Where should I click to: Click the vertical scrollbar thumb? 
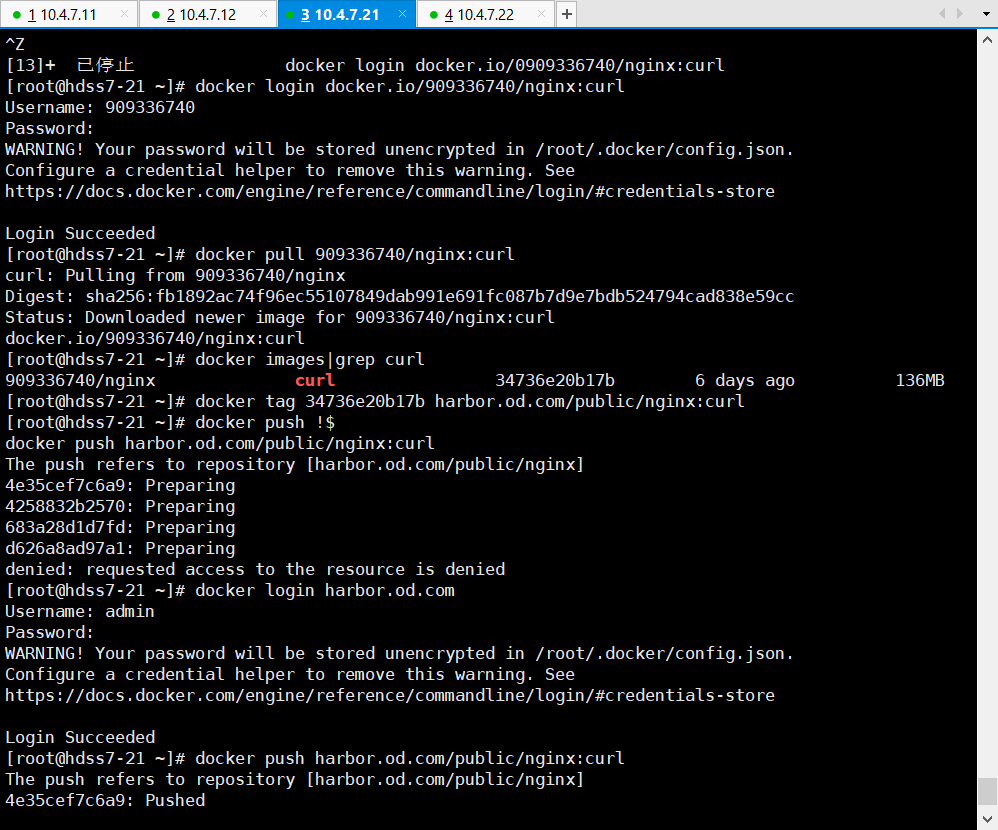click(x=987, y=791)
